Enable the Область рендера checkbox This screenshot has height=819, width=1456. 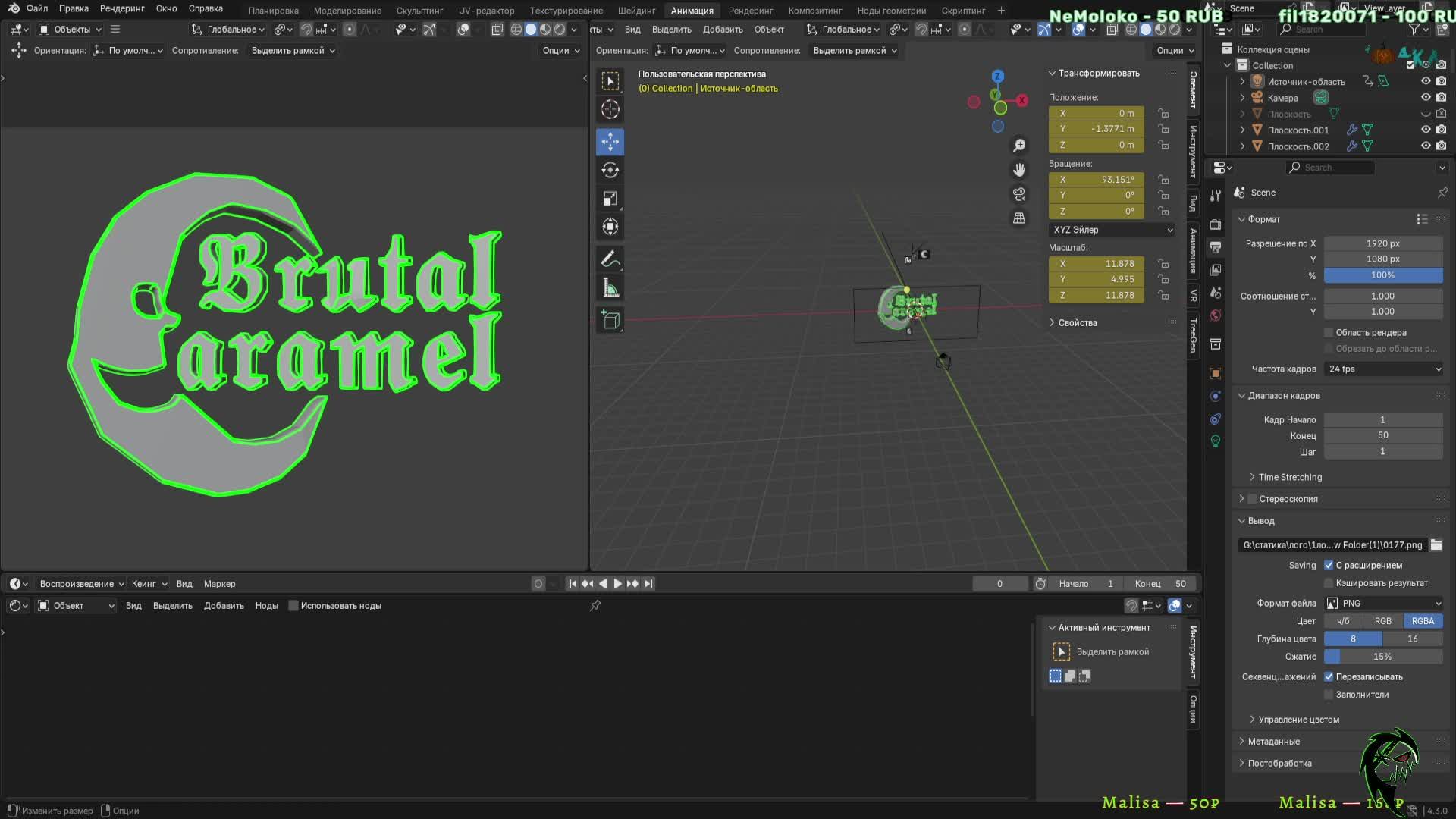[1329, 332]
